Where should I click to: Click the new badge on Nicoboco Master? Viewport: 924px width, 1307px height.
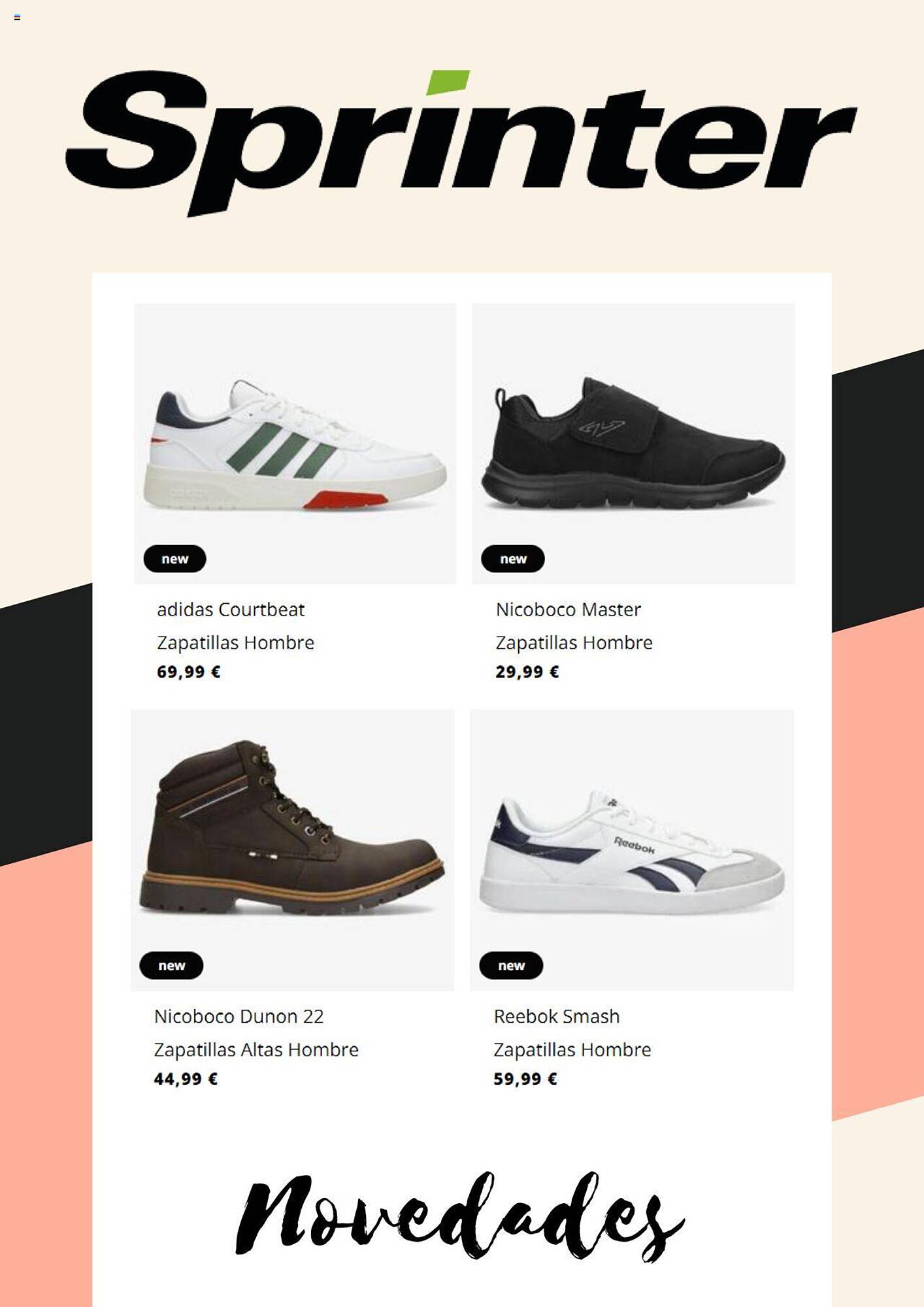coord(513,559)
